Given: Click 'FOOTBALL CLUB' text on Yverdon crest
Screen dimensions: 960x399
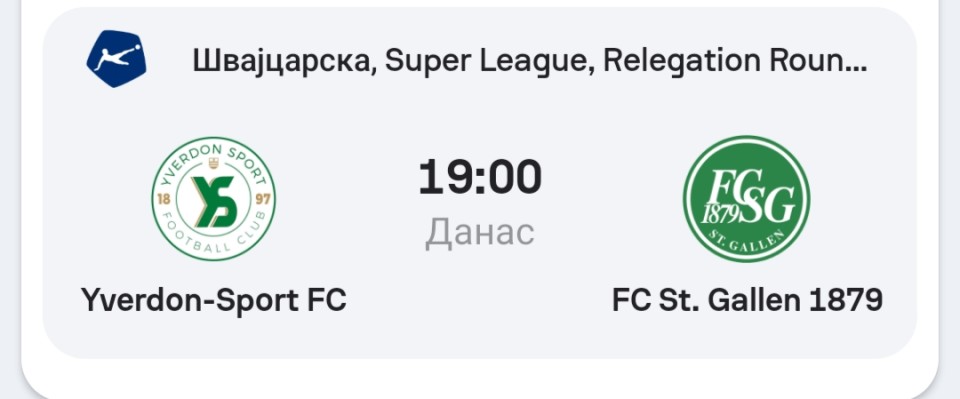Looking at the screenshot, I should (214, 239).
